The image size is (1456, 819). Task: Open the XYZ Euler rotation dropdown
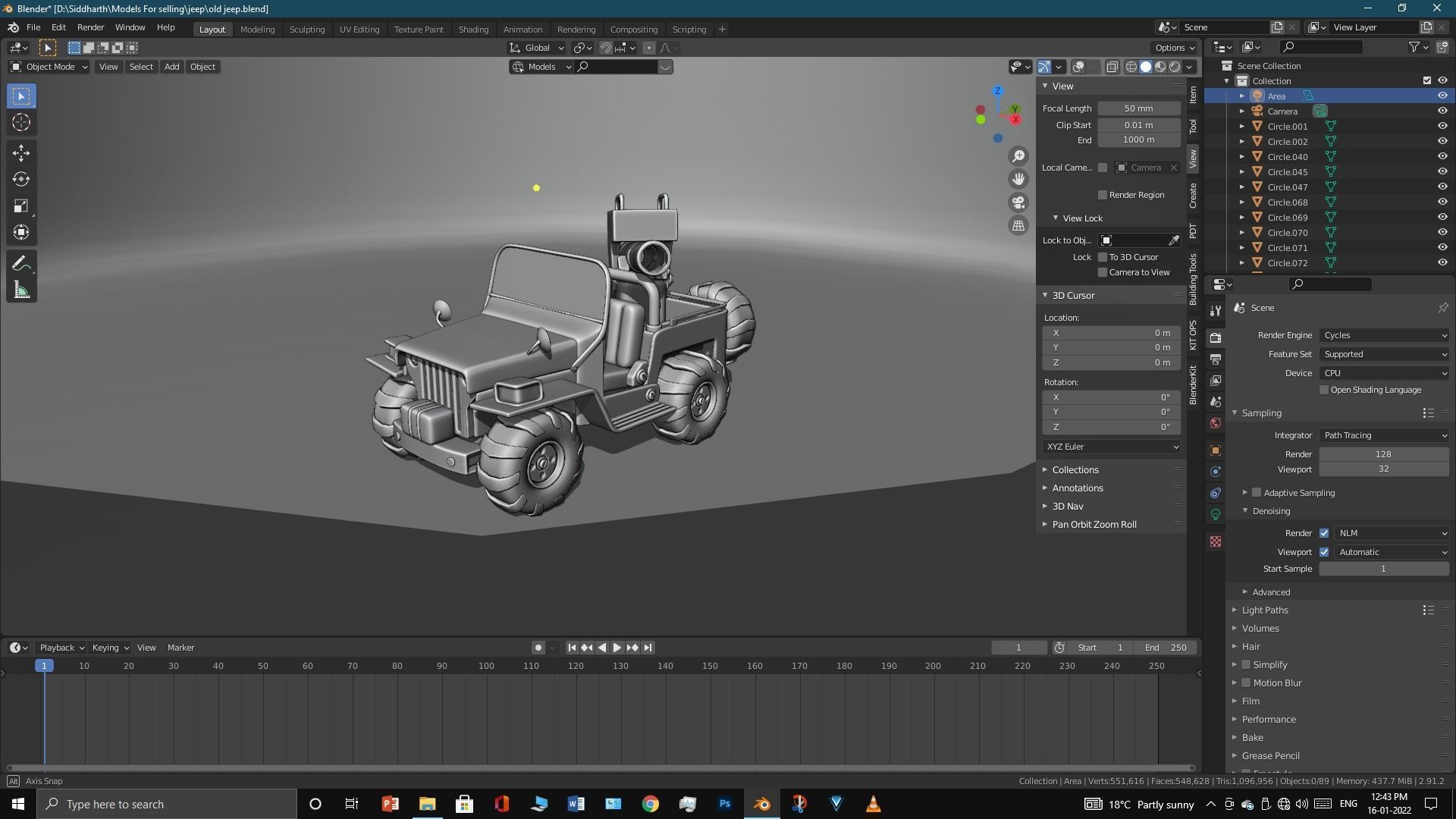(1112, 447)
